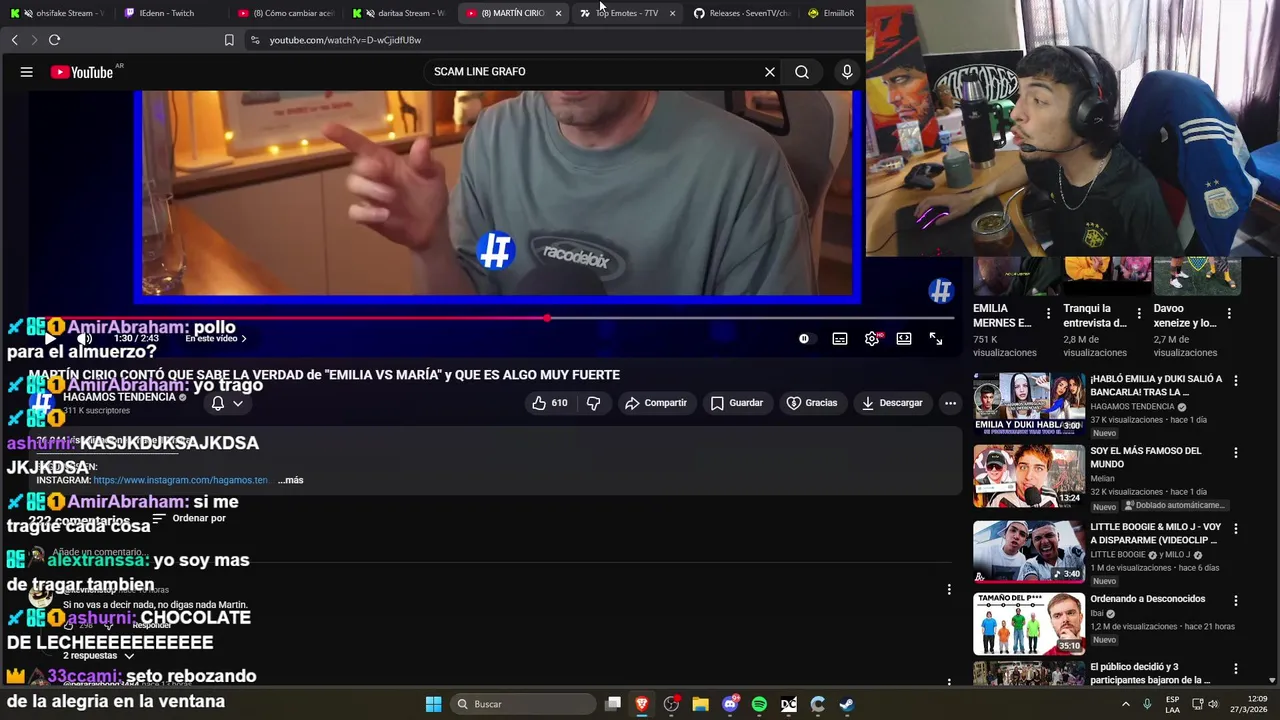The width and height of the screenshot is (1280, 720).
Task: Open 'HABLÓ EMILIA y DUKI' video thumbnail
Action: coord(1029,403)
